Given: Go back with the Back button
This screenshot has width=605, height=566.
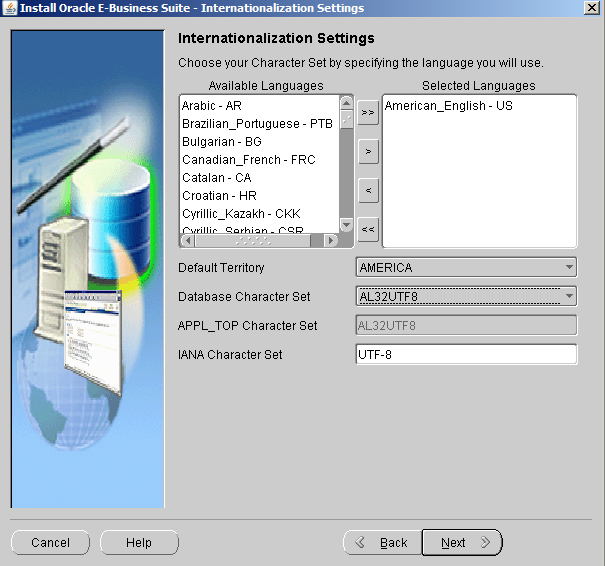Looking at the screenshot, I should click(381, 542).
